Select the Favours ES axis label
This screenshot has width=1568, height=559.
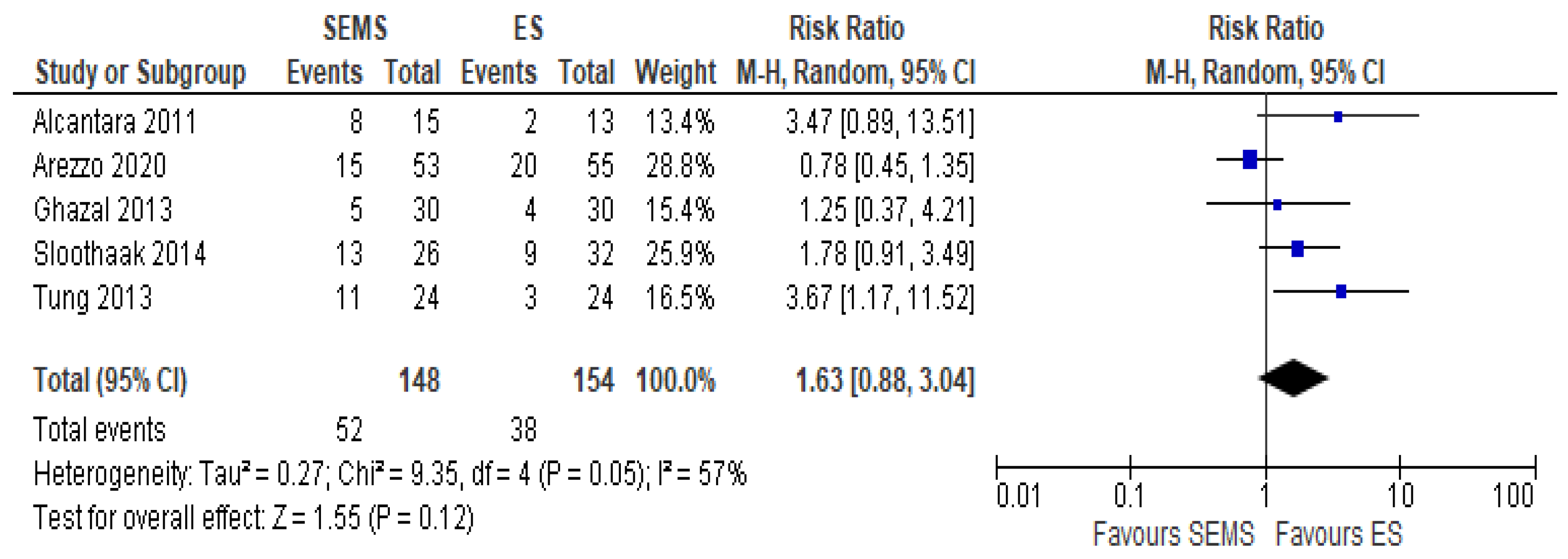tap(1339, 534)
